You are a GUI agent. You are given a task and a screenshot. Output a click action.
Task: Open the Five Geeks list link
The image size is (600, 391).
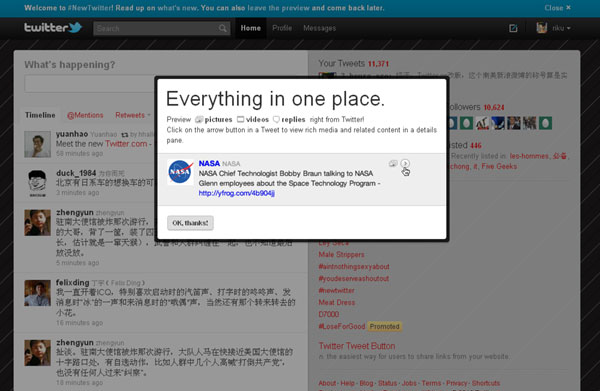[x=499, y=166]
